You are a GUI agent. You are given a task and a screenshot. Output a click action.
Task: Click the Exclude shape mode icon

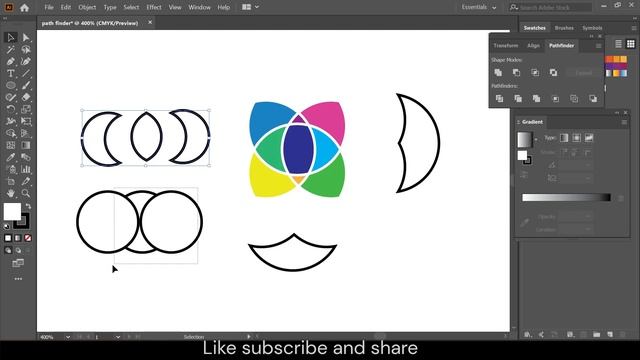553,73
